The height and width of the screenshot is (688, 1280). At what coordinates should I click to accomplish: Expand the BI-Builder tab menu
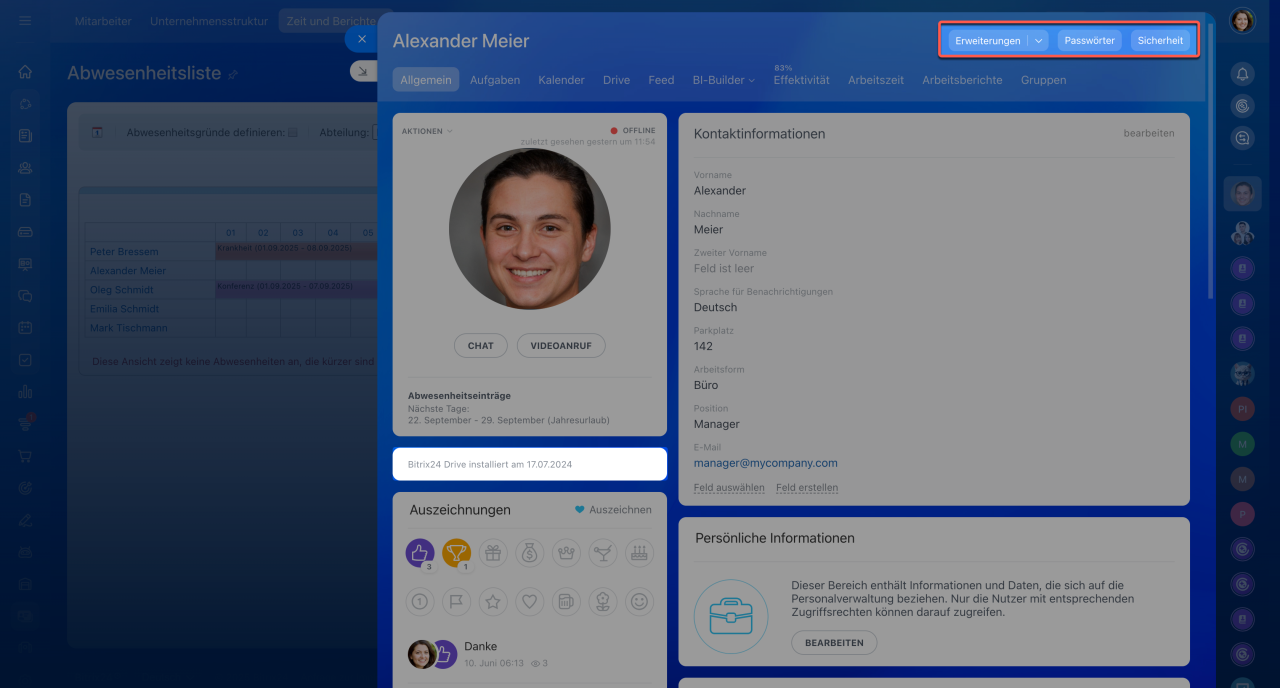[723, 80]
